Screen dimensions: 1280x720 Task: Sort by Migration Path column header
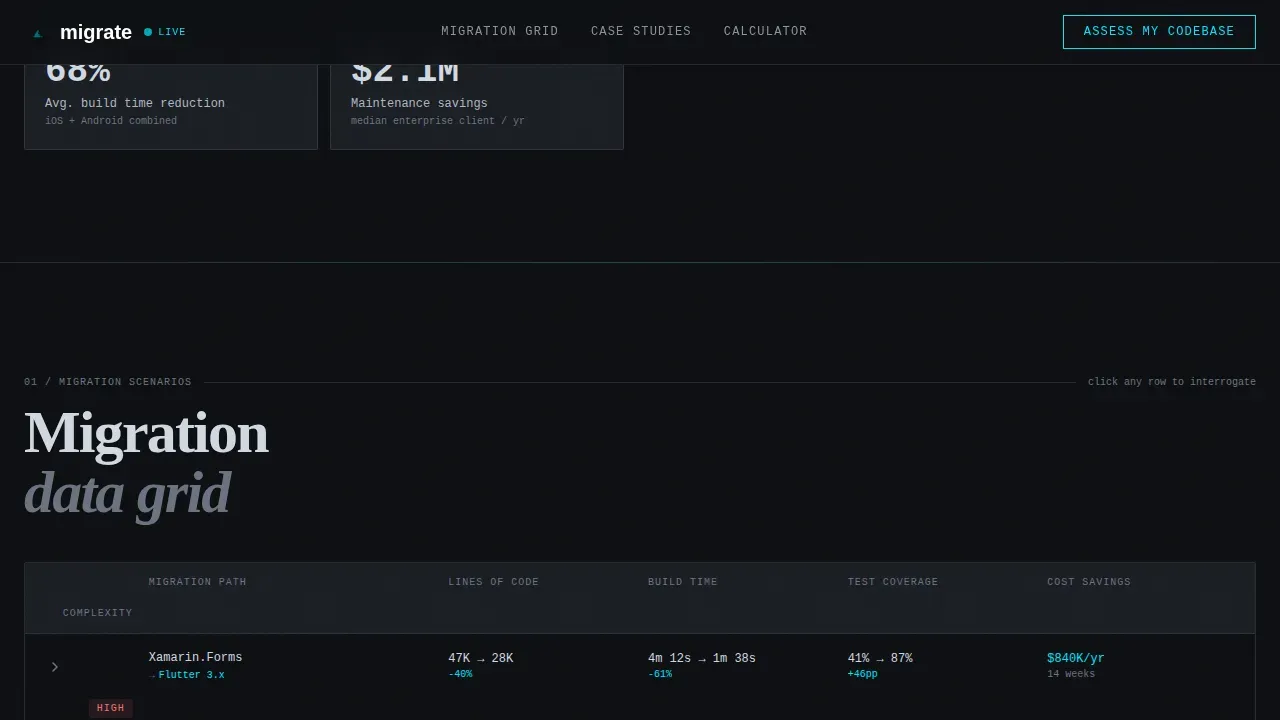coord(197,582)
